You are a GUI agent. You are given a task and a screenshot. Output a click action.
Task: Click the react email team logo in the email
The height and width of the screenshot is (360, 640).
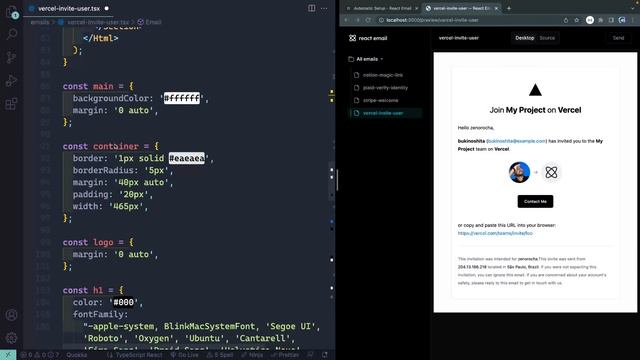pyautogui.click(x=551, y=172)
